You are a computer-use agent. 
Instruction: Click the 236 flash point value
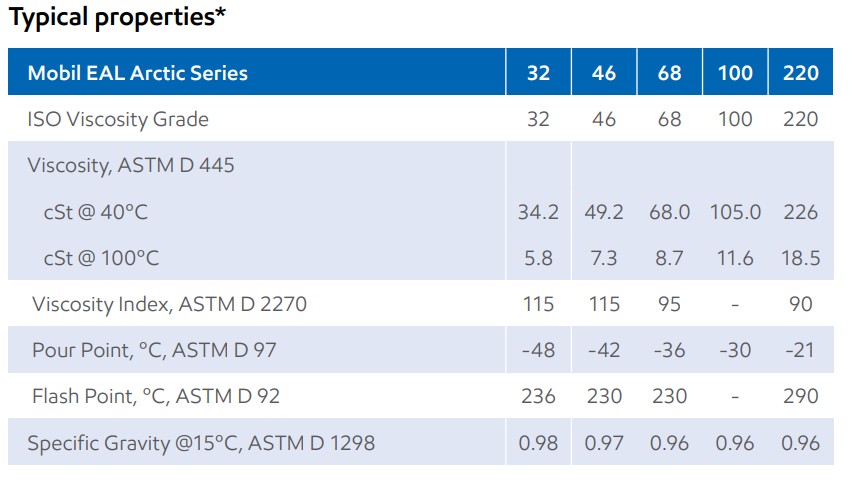538,396
